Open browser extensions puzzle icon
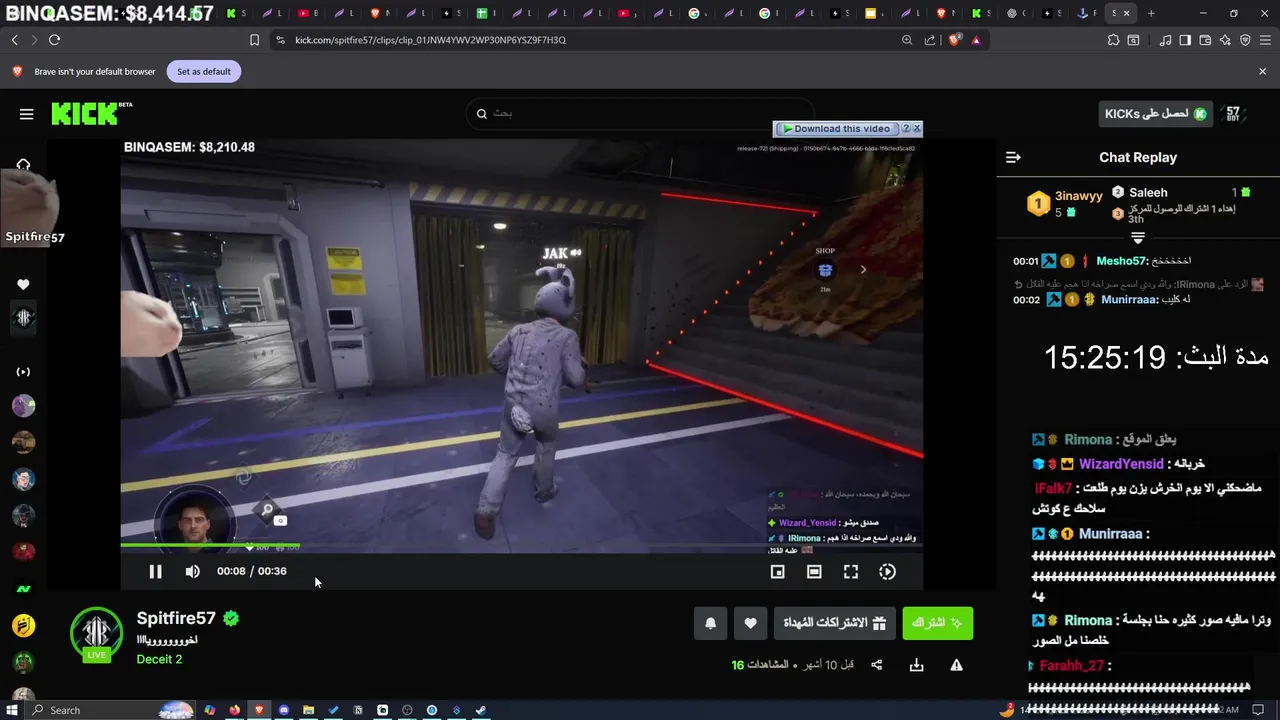This screenshot has width=1280, height=720. point(1113,40)
